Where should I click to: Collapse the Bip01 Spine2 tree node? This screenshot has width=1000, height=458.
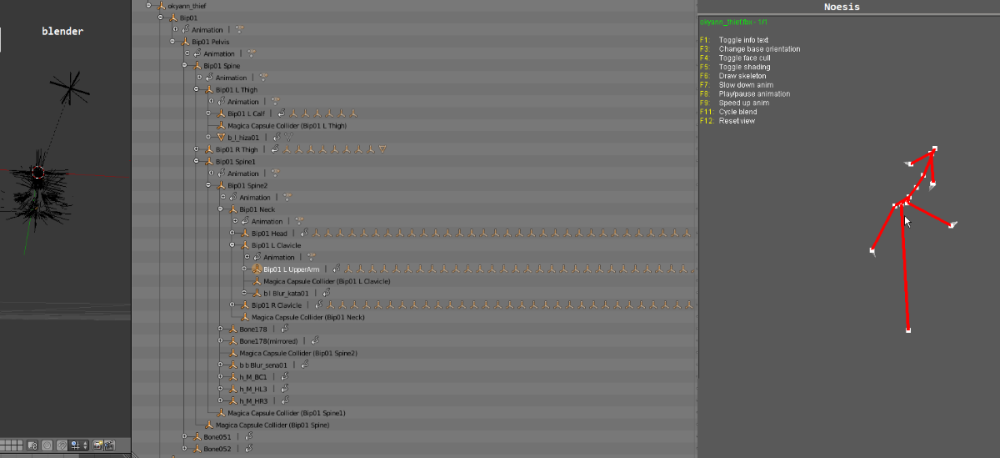(x=209, y=186)
